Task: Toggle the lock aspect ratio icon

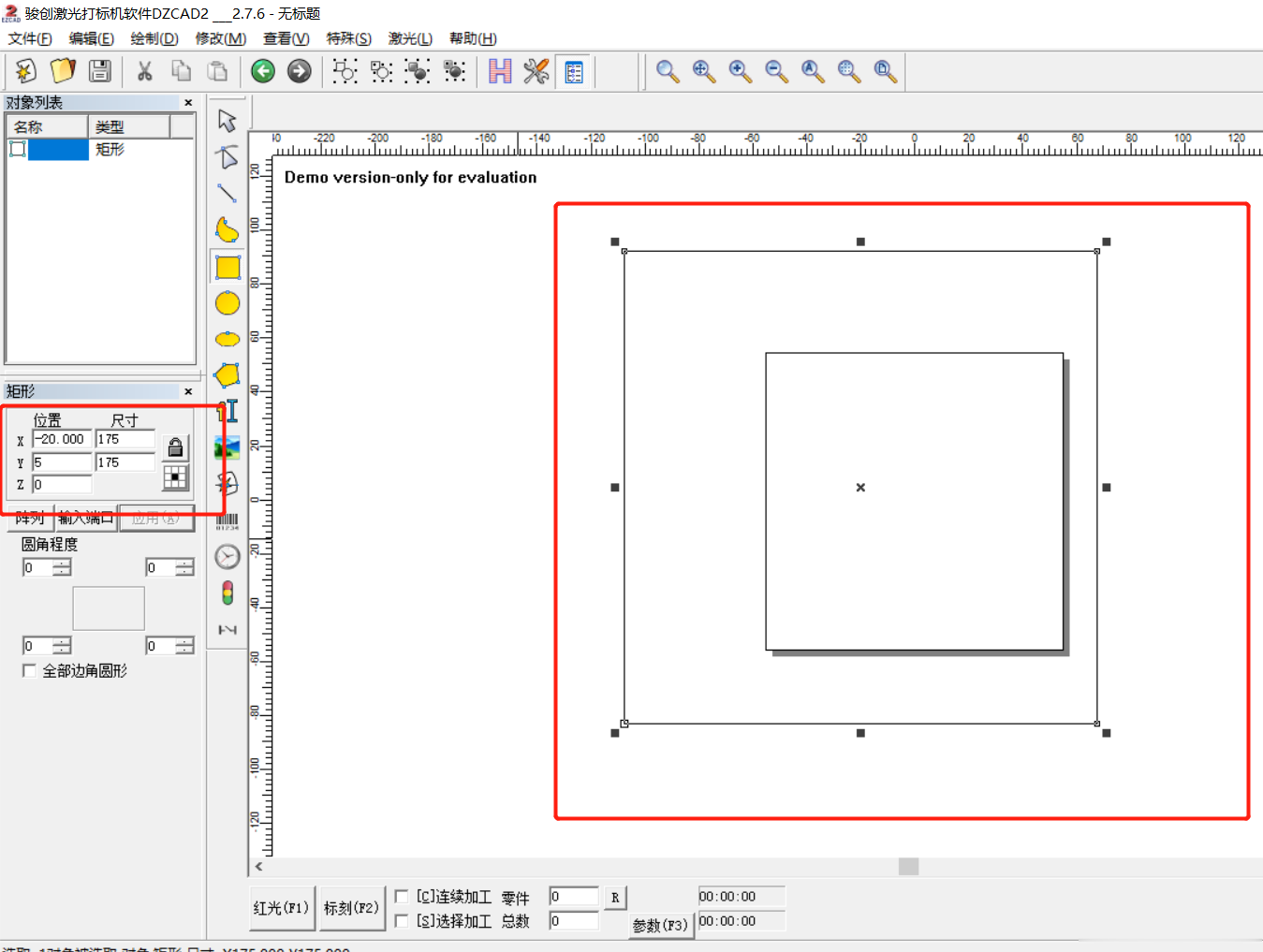Action: coord(175,447)
